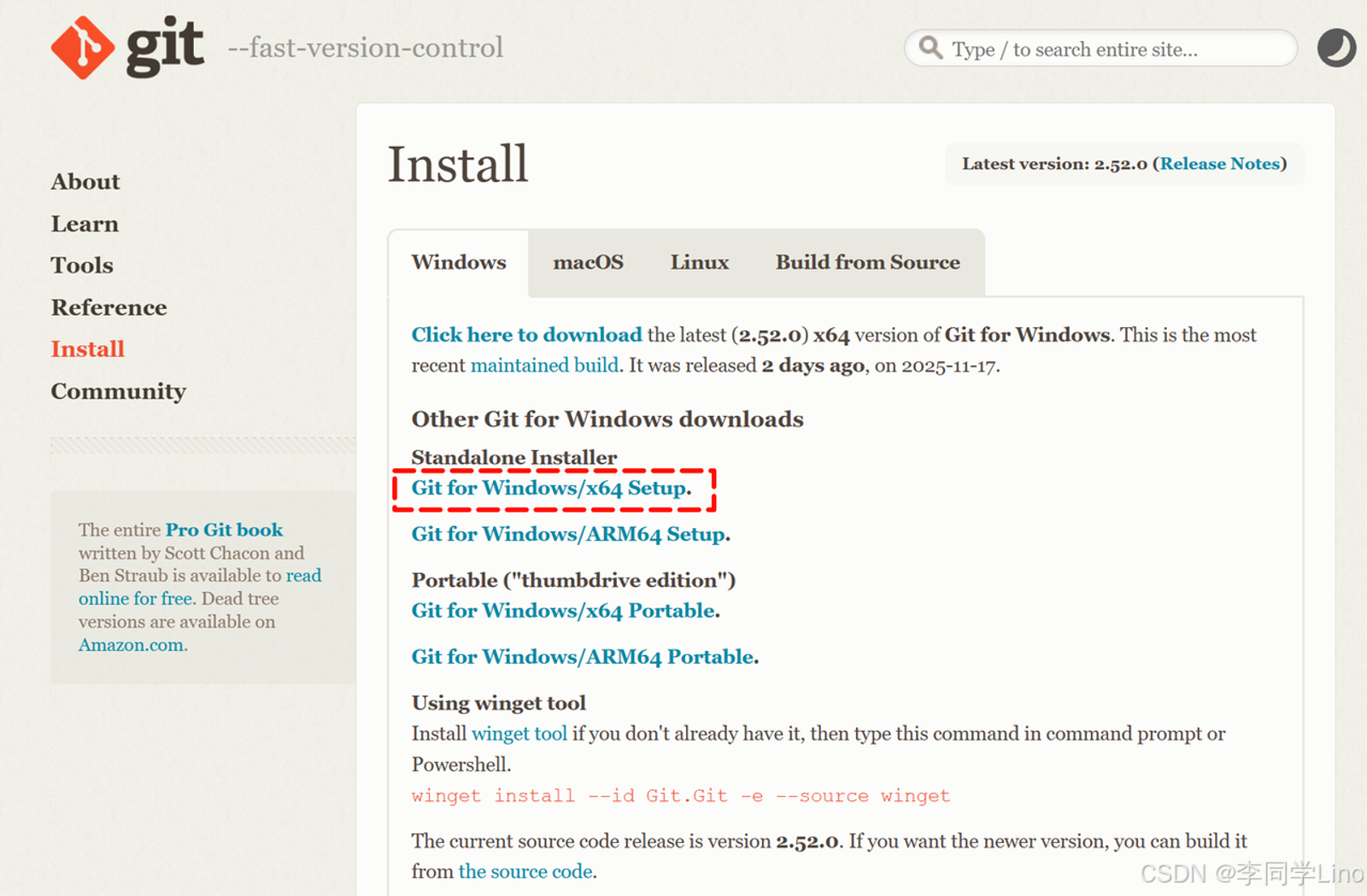Open the Learn section in the sidebar

[x=85, y=224]
